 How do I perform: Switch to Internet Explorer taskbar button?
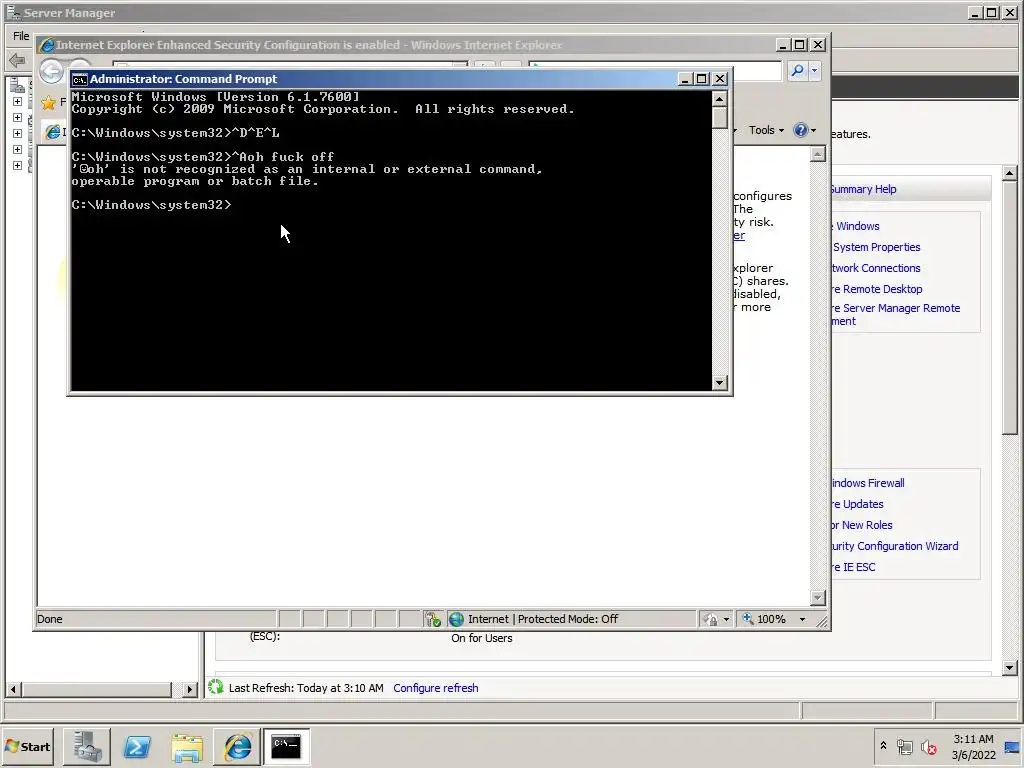pyautogui.click(x=238, y=746)
